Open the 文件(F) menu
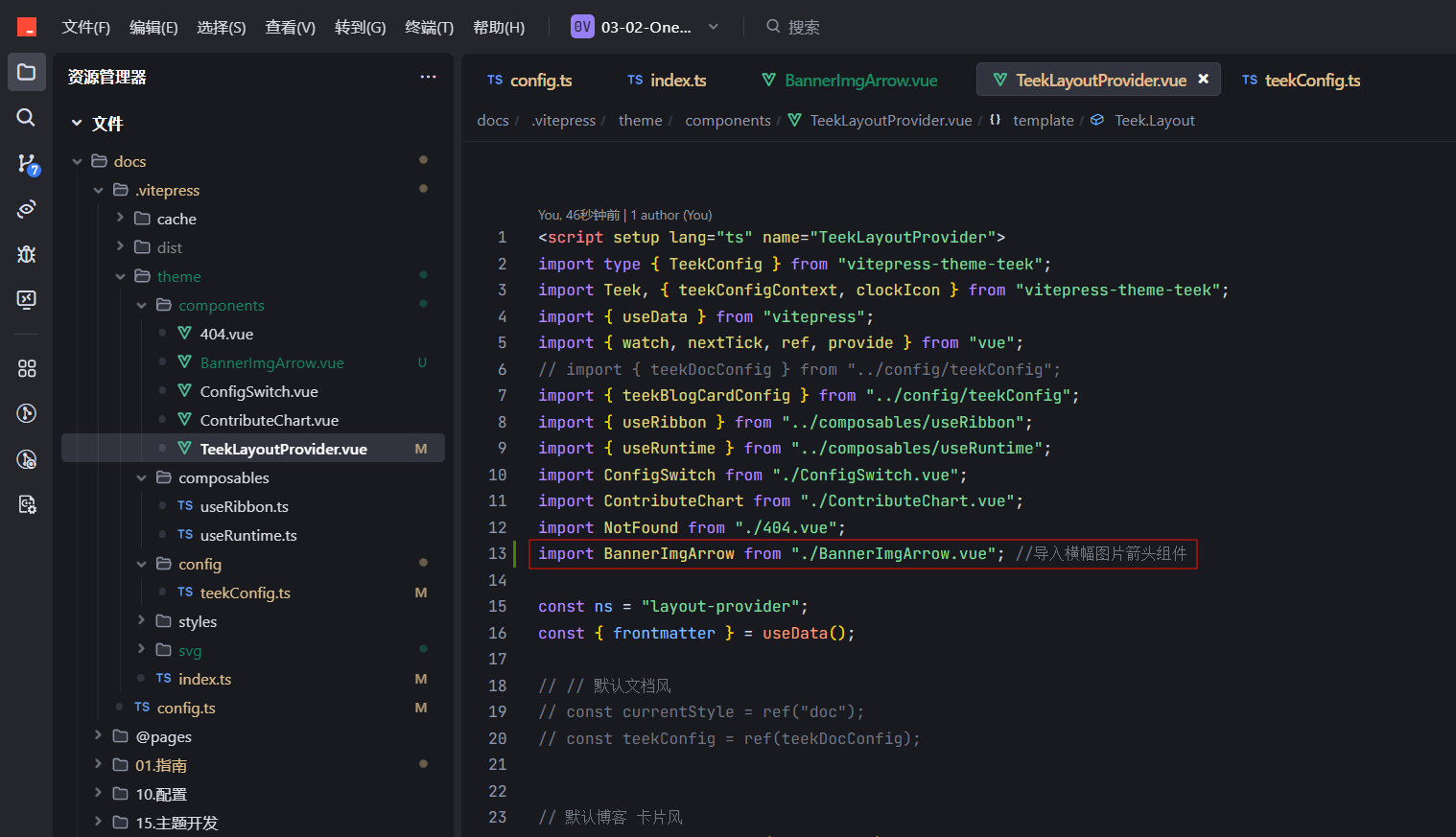 (x=86, y=27)
